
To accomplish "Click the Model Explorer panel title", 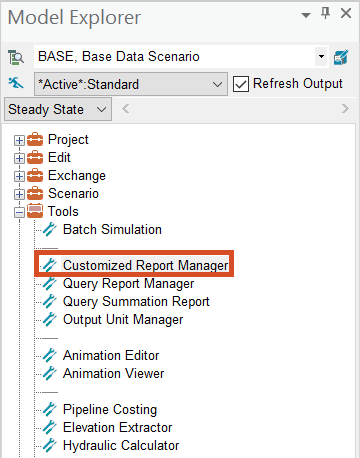I will (x=74, y=17).
